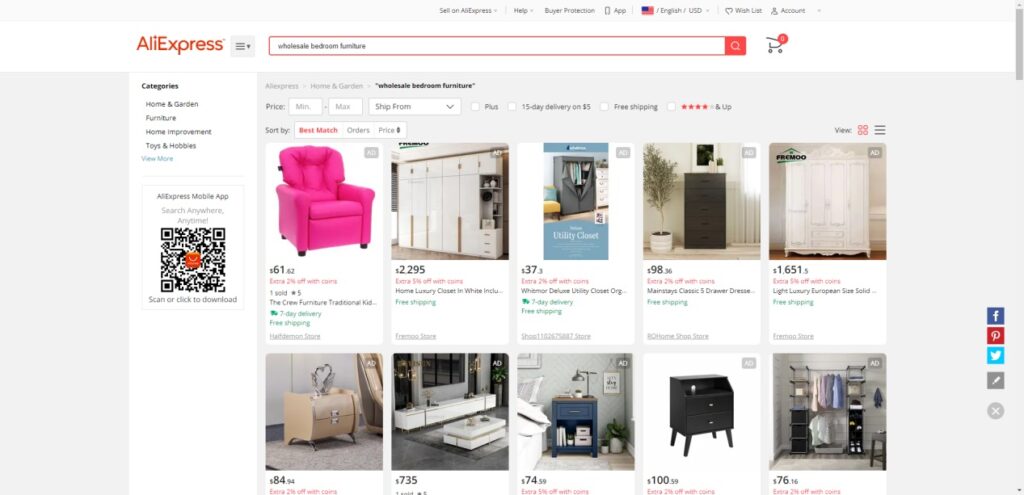Dismiss the floating side panel with X
This screenshot has width=1024, height=495.
(995, 411)
